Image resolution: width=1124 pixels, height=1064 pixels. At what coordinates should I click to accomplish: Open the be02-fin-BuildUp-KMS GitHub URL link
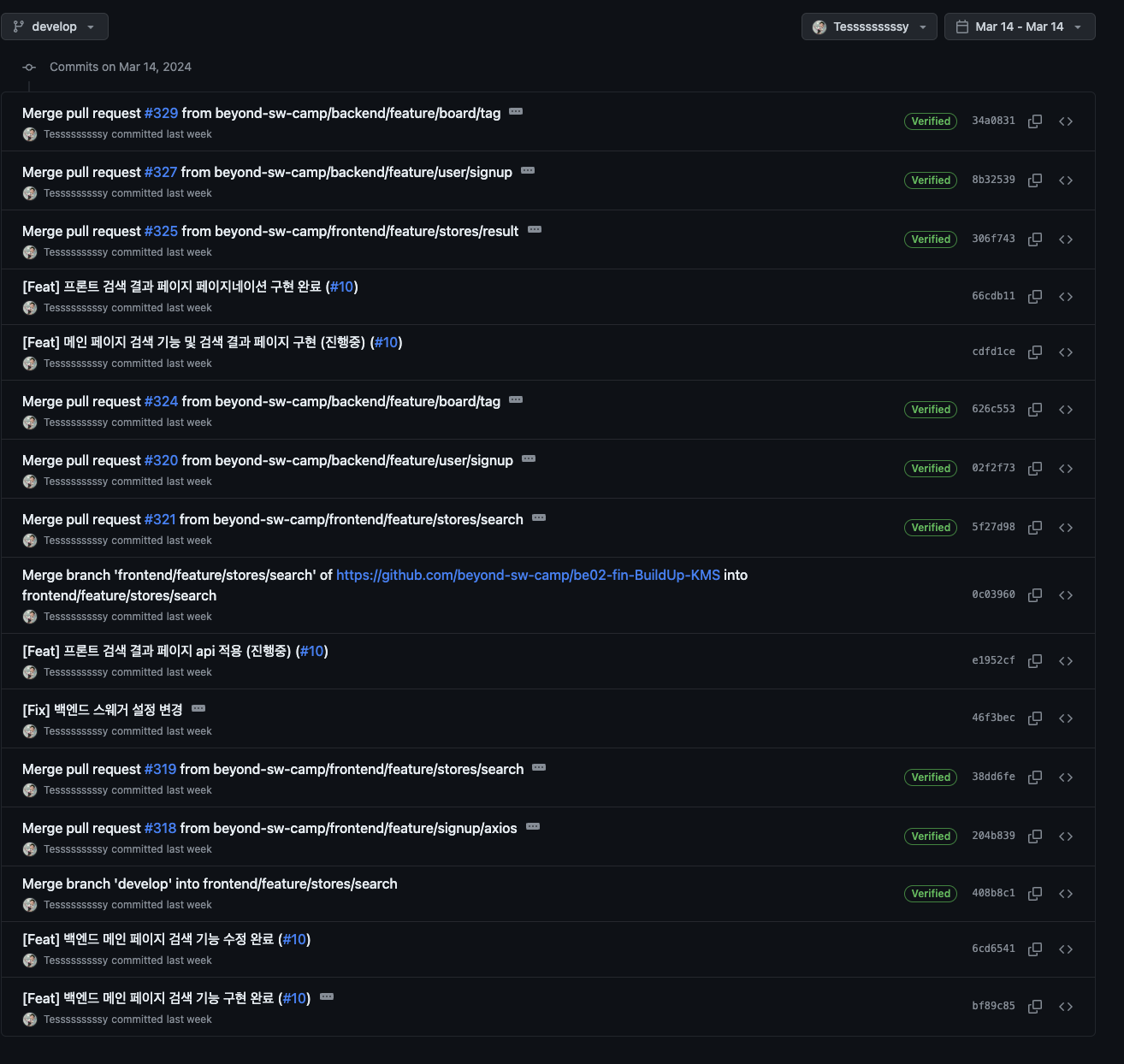tap(528, 575)
